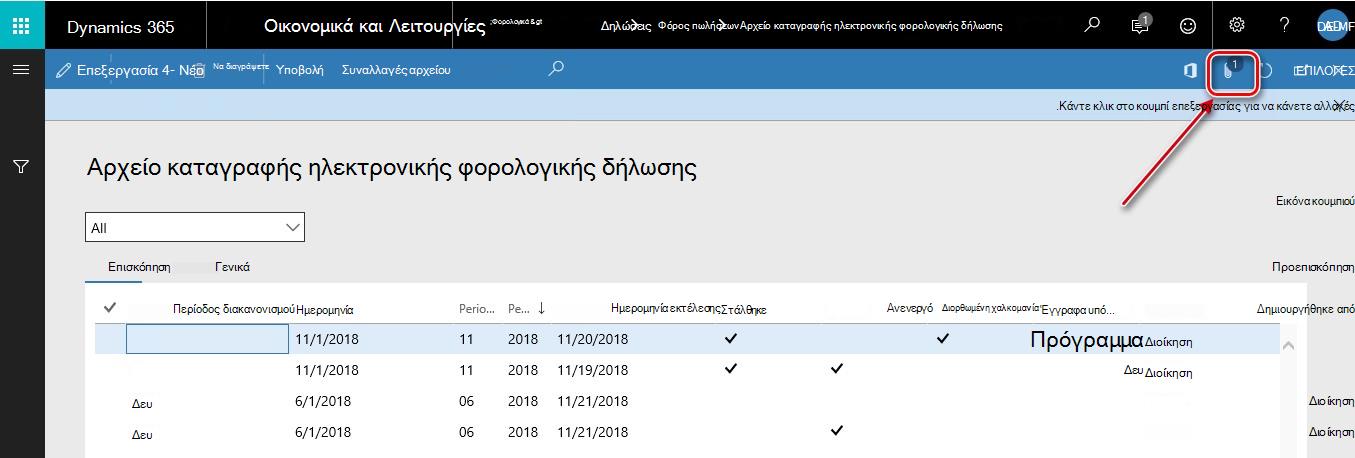The height and width of the screenshot is (458, 1355).
Task: Go to the Dynamics 365 home link
Action: click(x=120, y=27)
